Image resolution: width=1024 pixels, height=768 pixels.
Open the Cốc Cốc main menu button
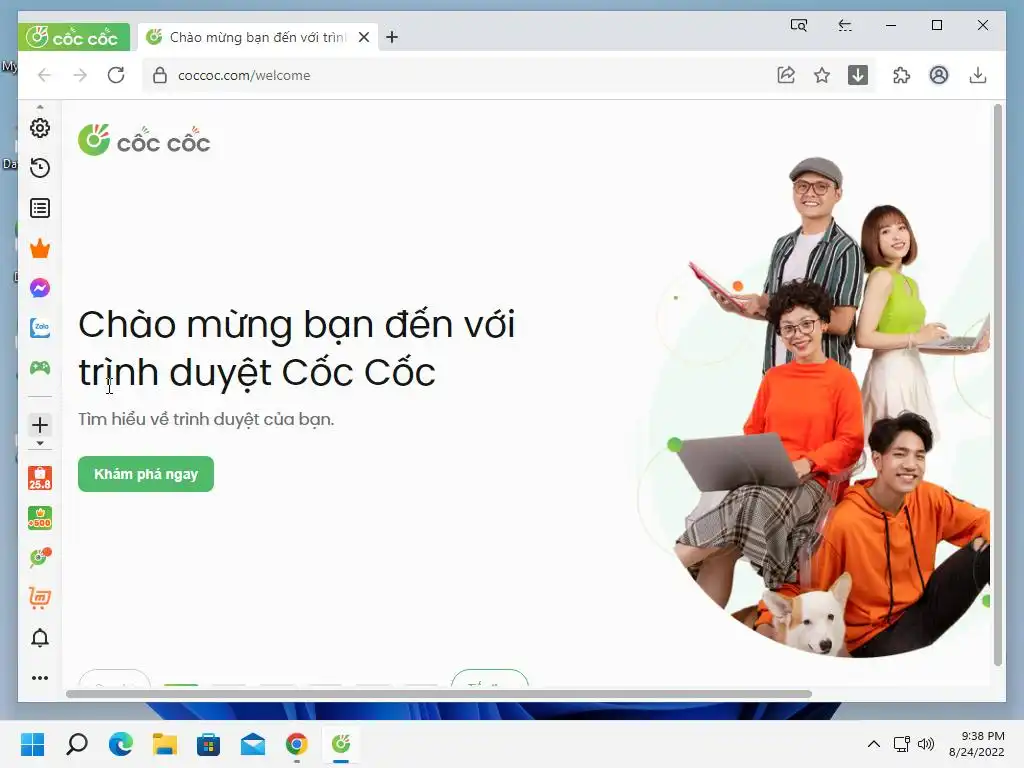pyautogui.click(x=73, y=37)
